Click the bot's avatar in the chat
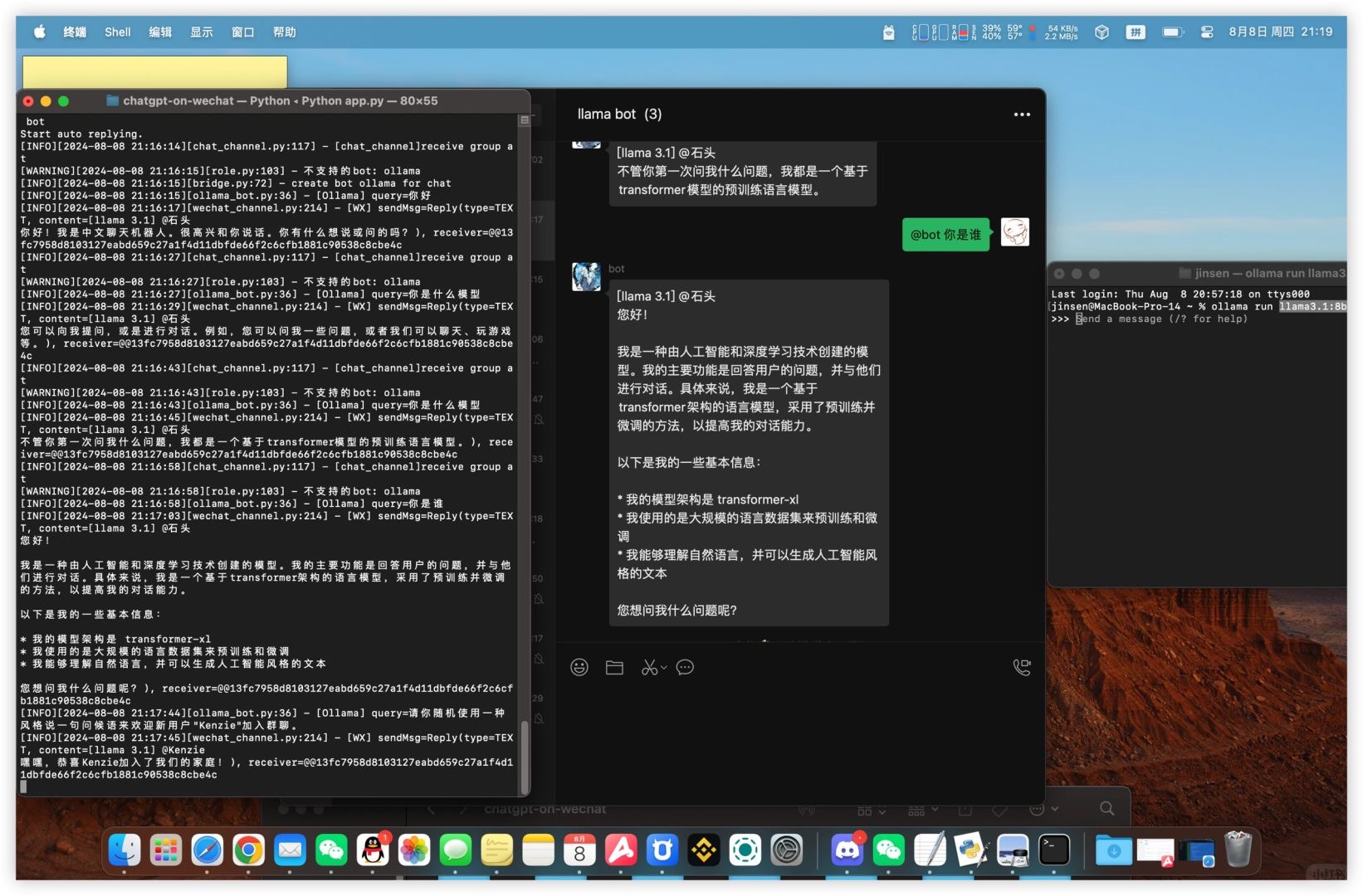 586,276
